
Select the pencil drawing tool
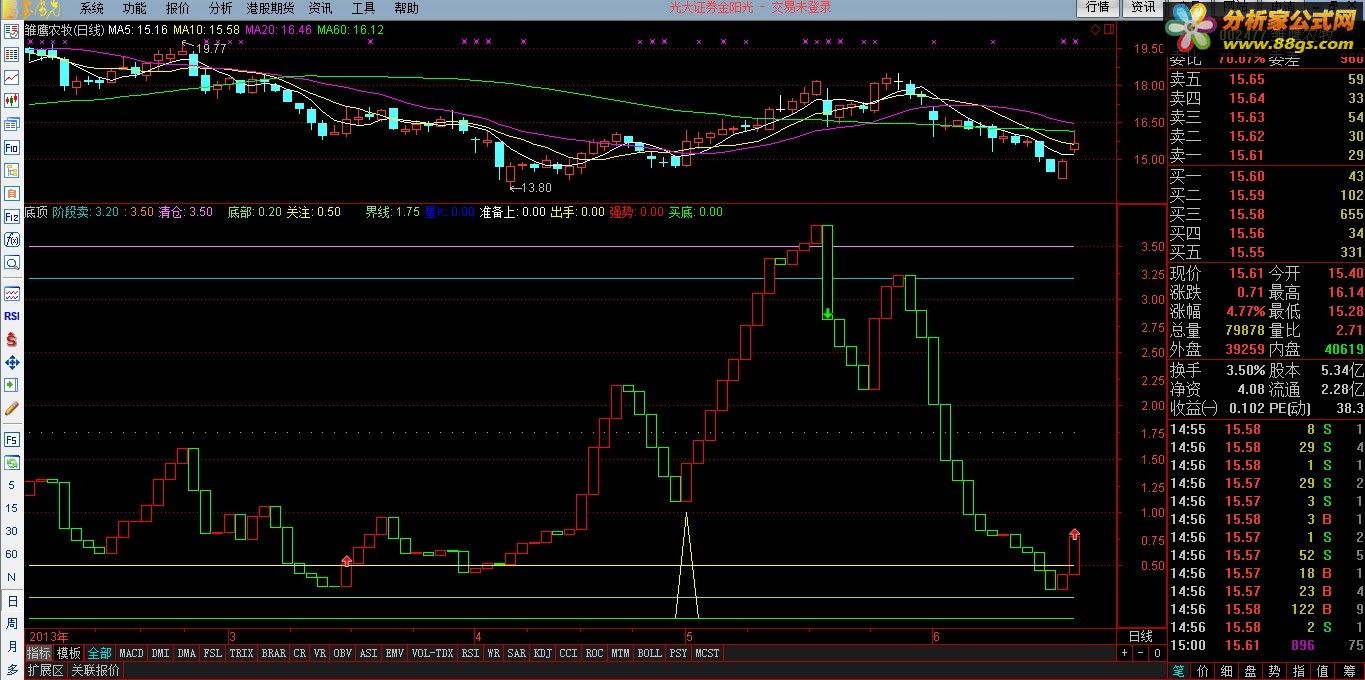tap(12, 407)
